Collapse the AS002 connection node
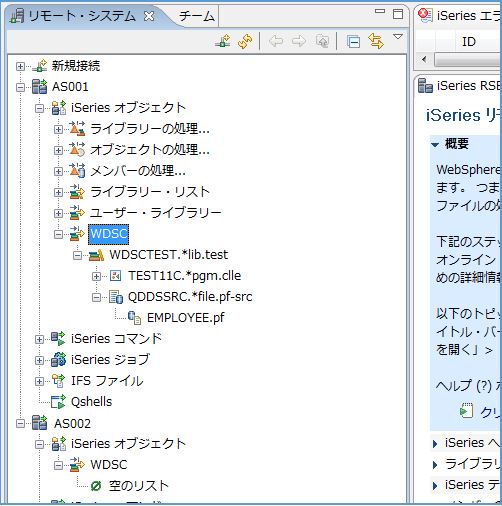Viewport: 502px width, 506px height. pyautogui.click(x=20, y=424)
